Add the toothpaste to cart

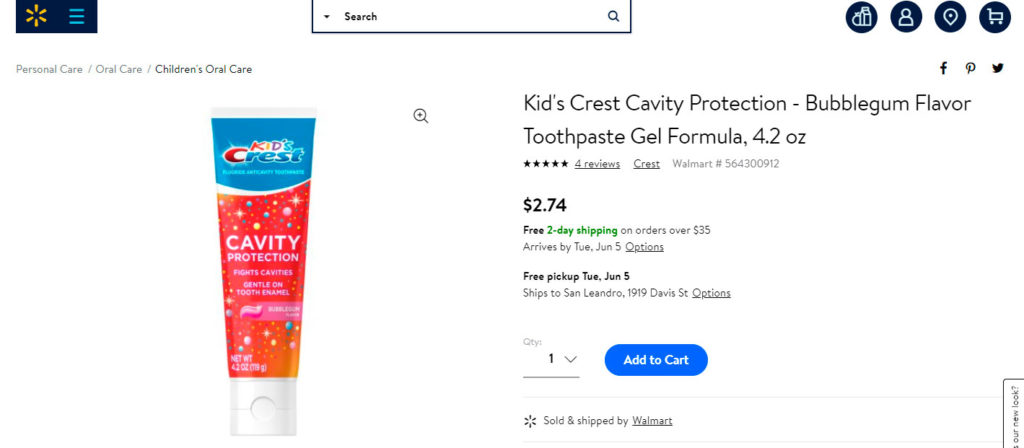[x=656, y=360]
